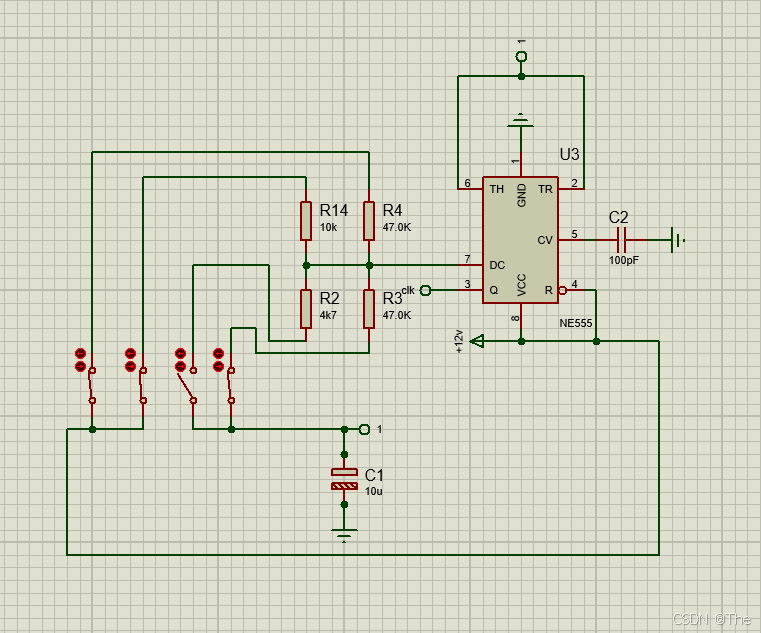
Task: Click the ground symbol above U3
Action: (x=521, y=120)
